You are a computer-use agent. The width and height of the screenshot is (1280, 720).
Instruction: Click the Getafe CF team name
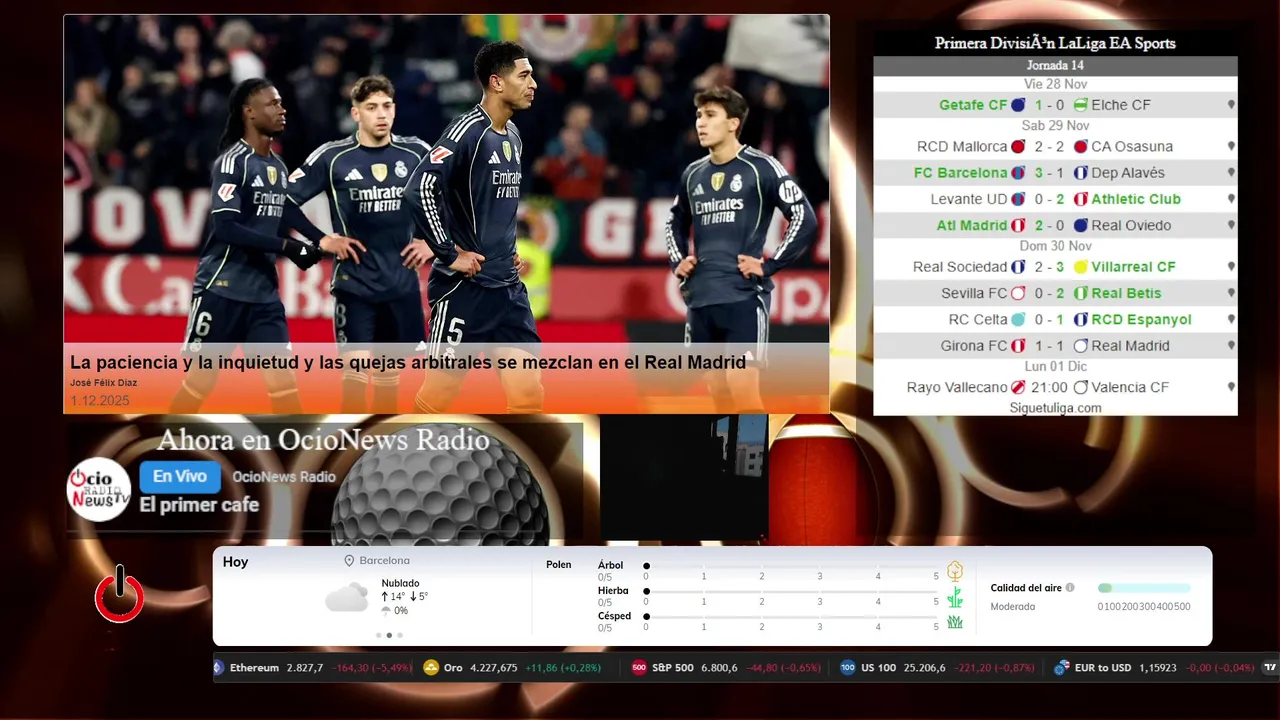coord(973,105)
